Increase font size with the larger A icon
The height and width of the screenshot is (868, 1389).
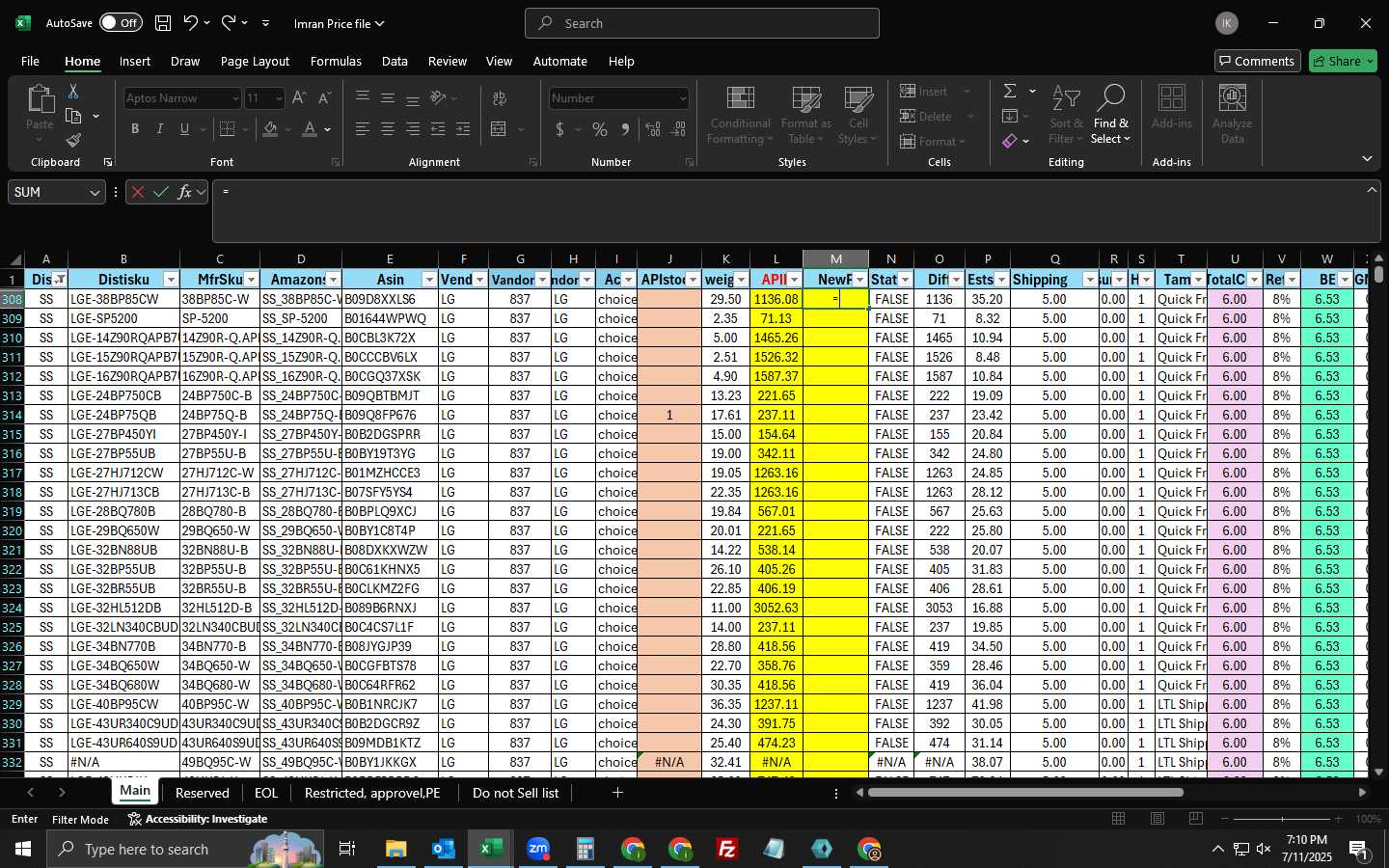(299, 98)
